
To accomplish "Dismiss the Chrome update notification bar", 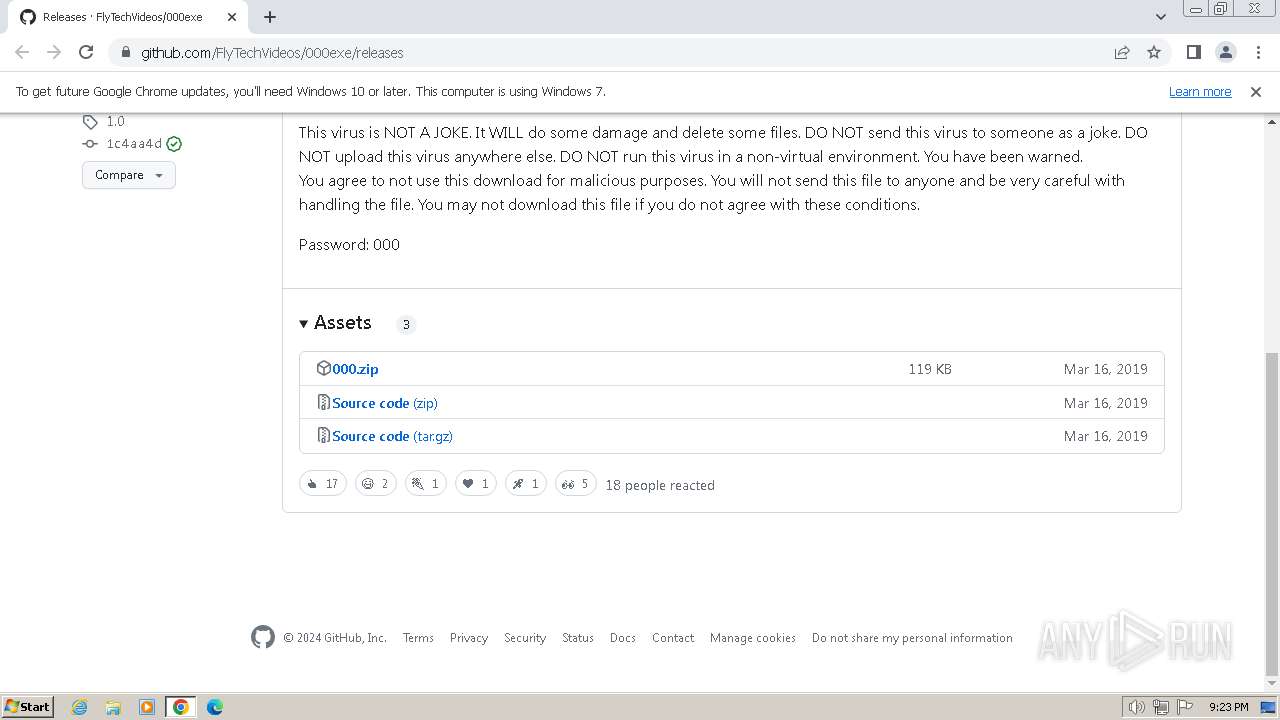I will tap(1256, 91).
